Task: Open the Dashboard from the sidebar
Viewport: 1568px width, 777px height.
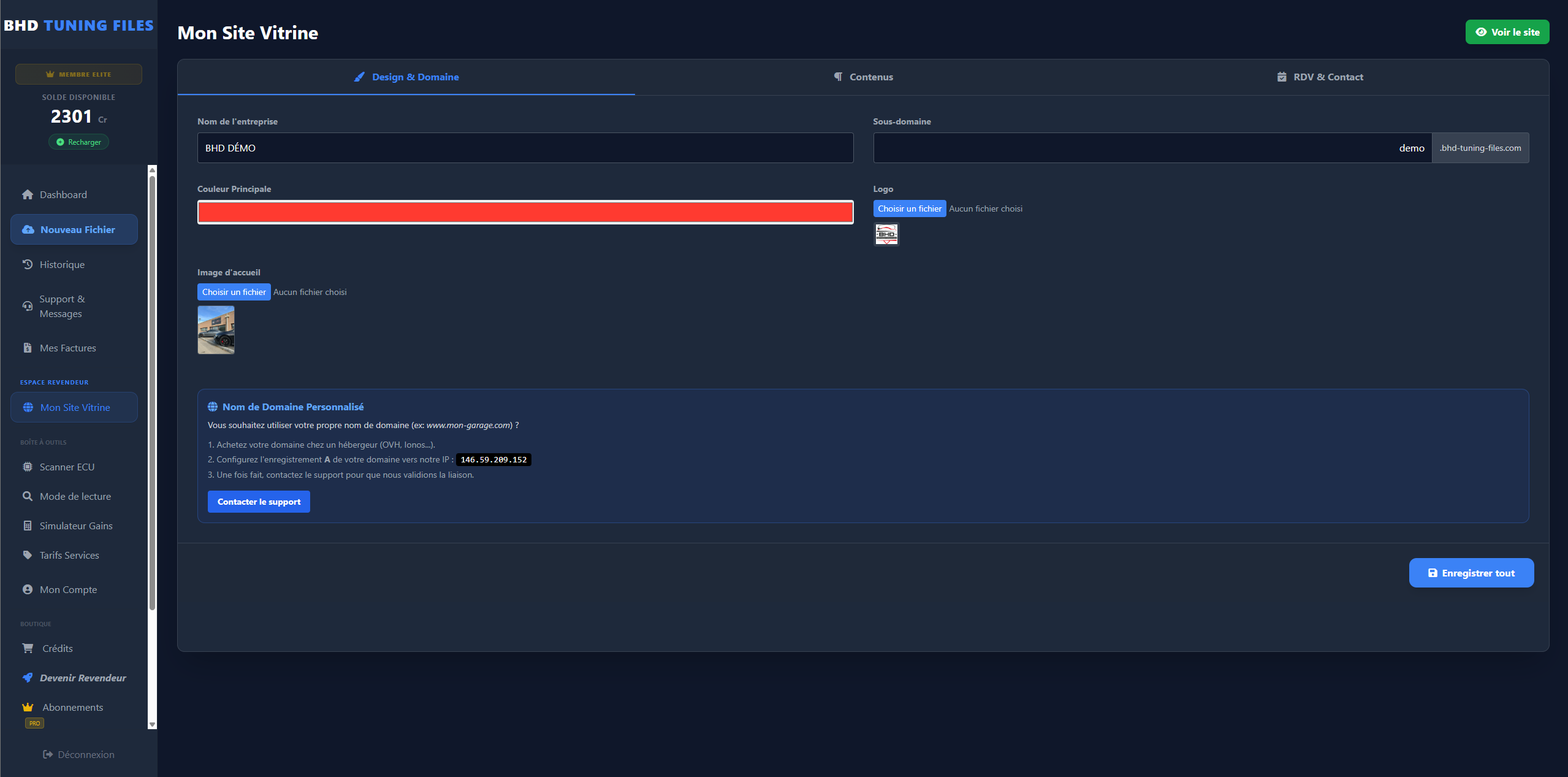Action: [63, 194]
